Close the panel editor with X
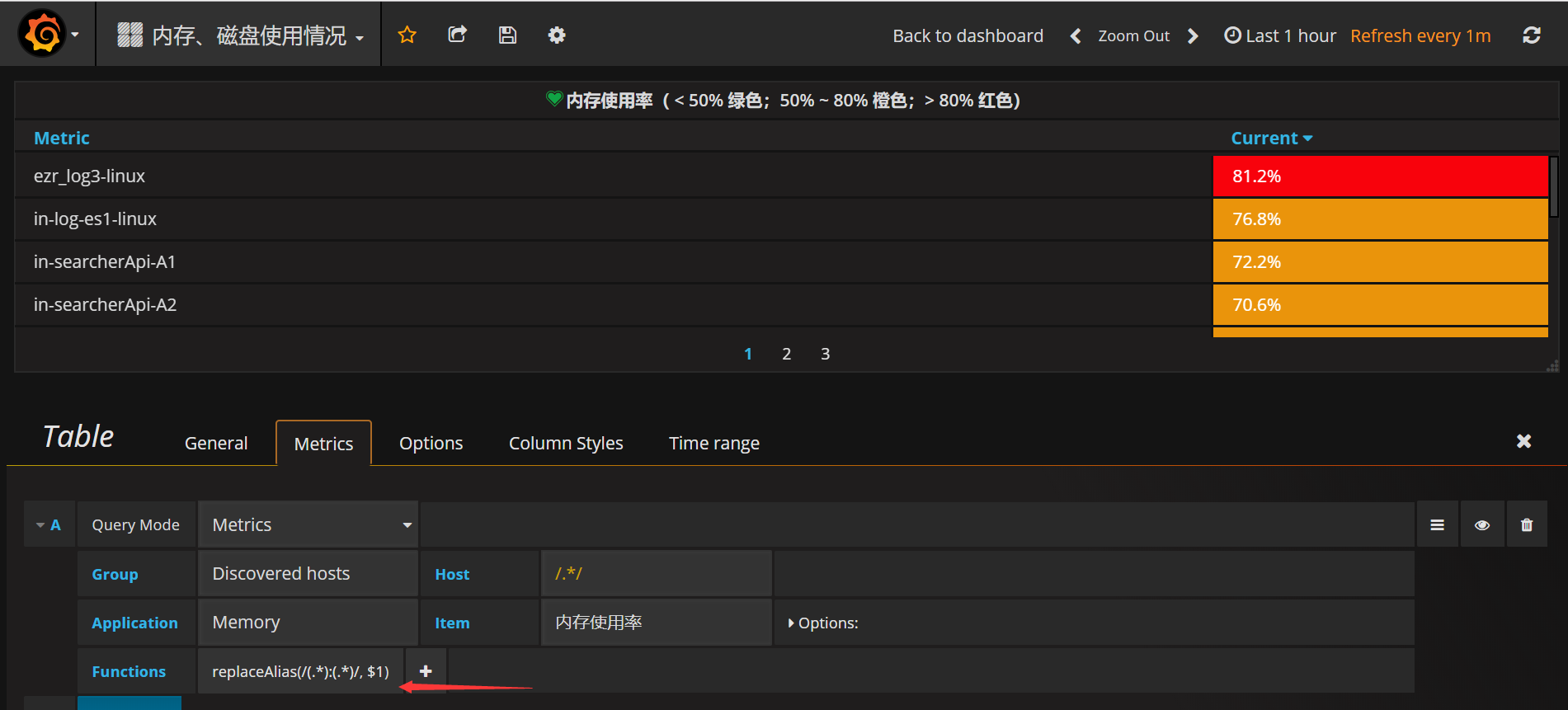This screenshot has height=710, width=1568. [x=1523, y=441]
